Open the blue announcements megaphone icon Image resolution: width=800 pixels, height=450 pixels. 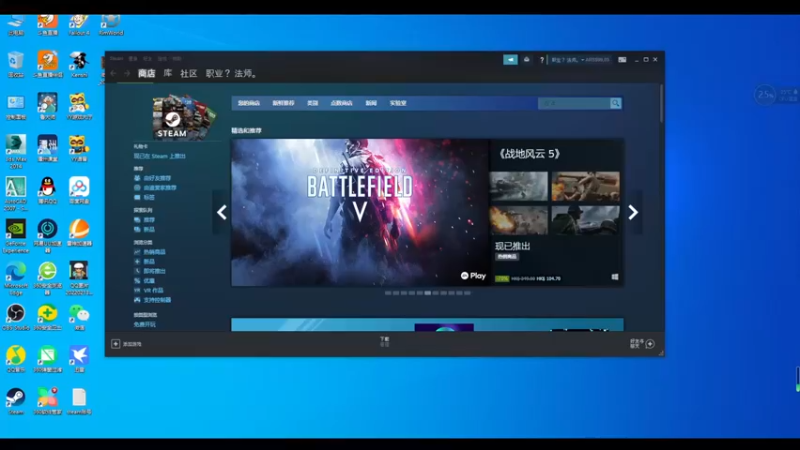pos(510,60)
